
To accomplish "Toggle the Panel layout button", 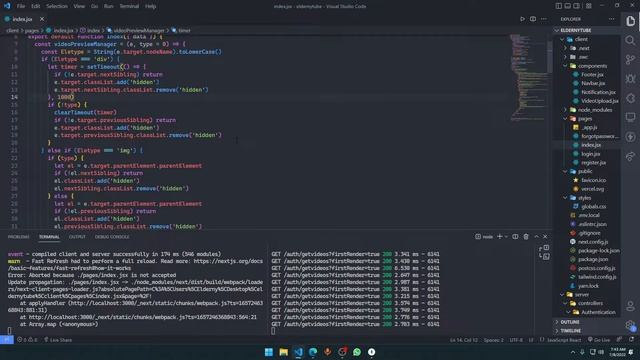I will pos(567,6).
